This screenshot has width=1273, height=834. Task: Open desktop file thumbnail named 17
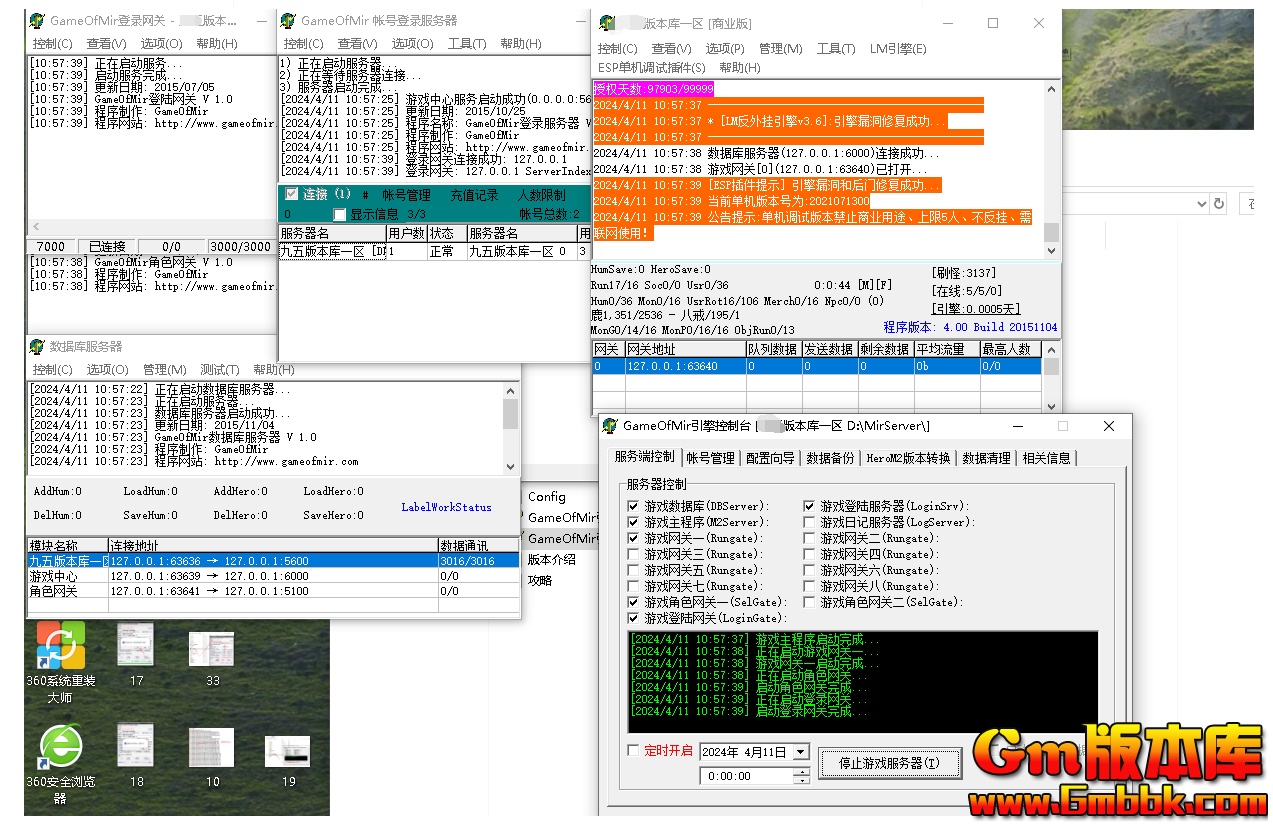[136, 645]
